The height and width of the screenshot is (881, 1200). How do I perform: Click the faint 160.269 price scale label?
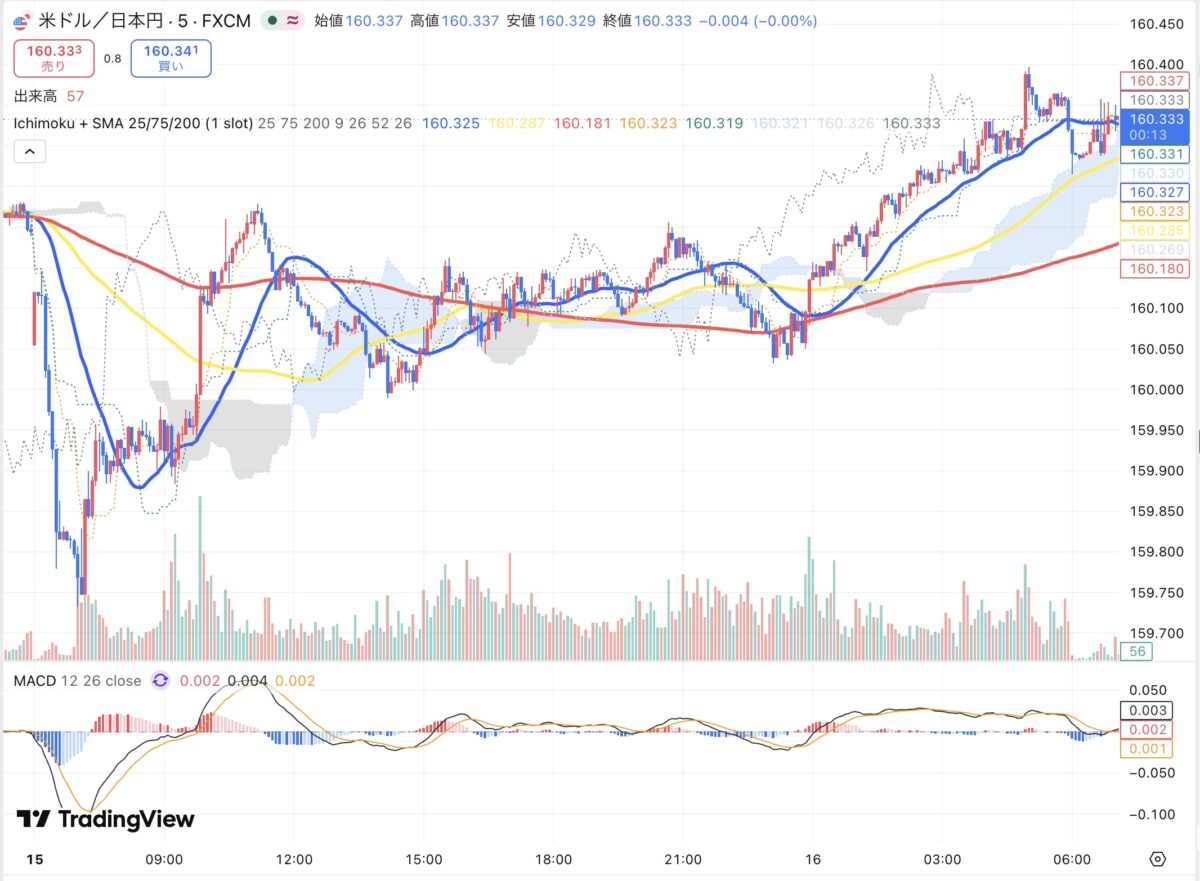coord(1154,250)
